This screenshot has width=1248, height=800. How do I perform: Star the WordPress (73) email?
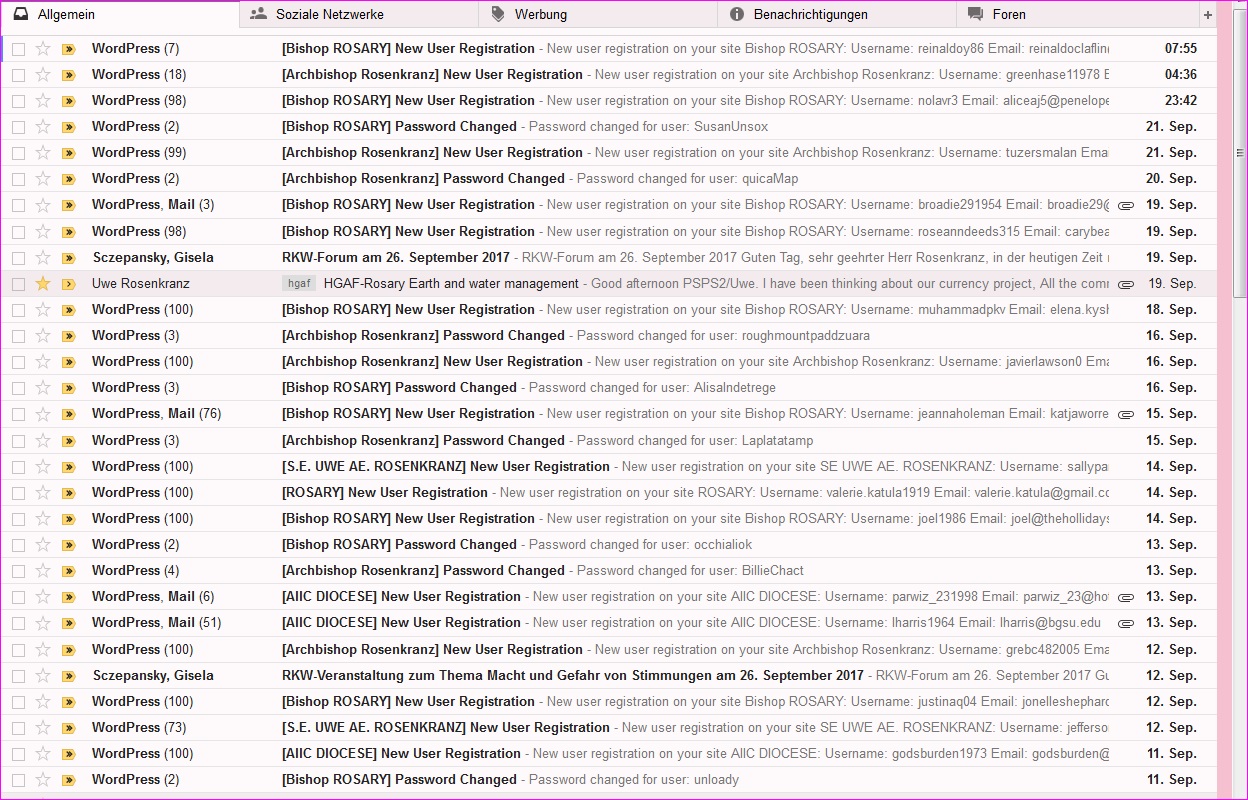[43, 727]
